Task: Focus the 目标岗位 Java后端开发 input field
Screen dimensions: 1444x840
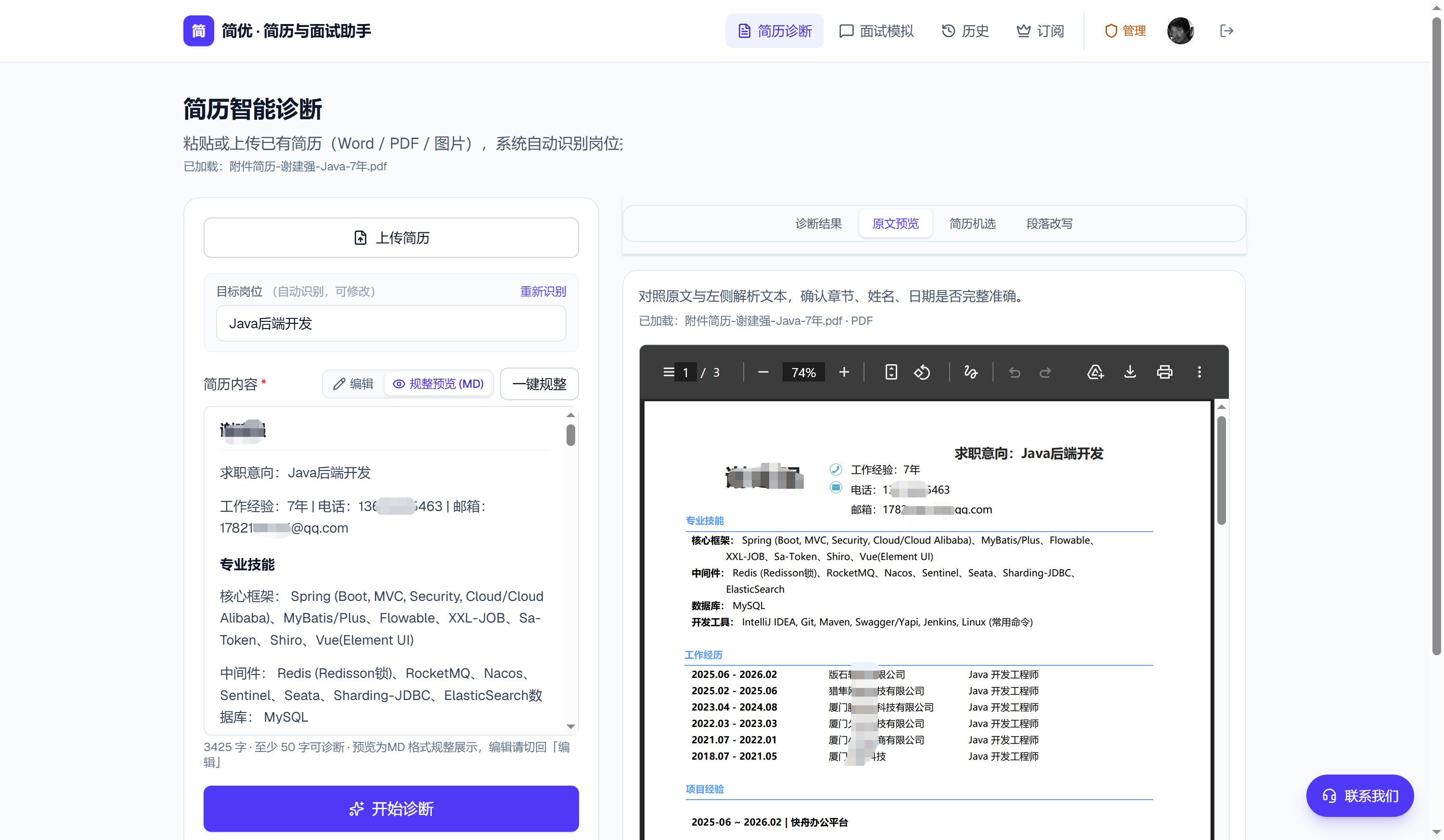Action: pos(391,323)
